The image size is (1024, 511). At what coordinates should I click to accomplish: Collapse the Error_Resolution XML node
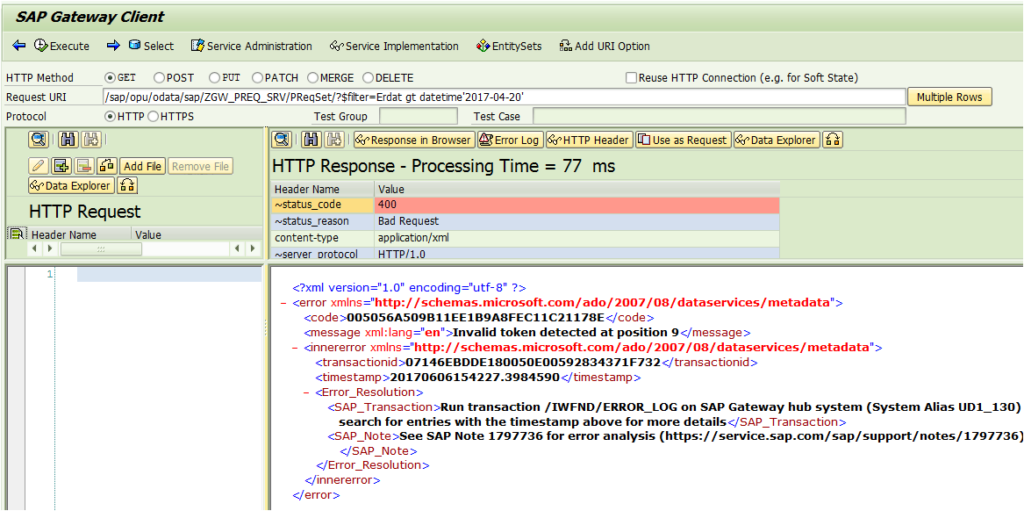coord(306,393)
